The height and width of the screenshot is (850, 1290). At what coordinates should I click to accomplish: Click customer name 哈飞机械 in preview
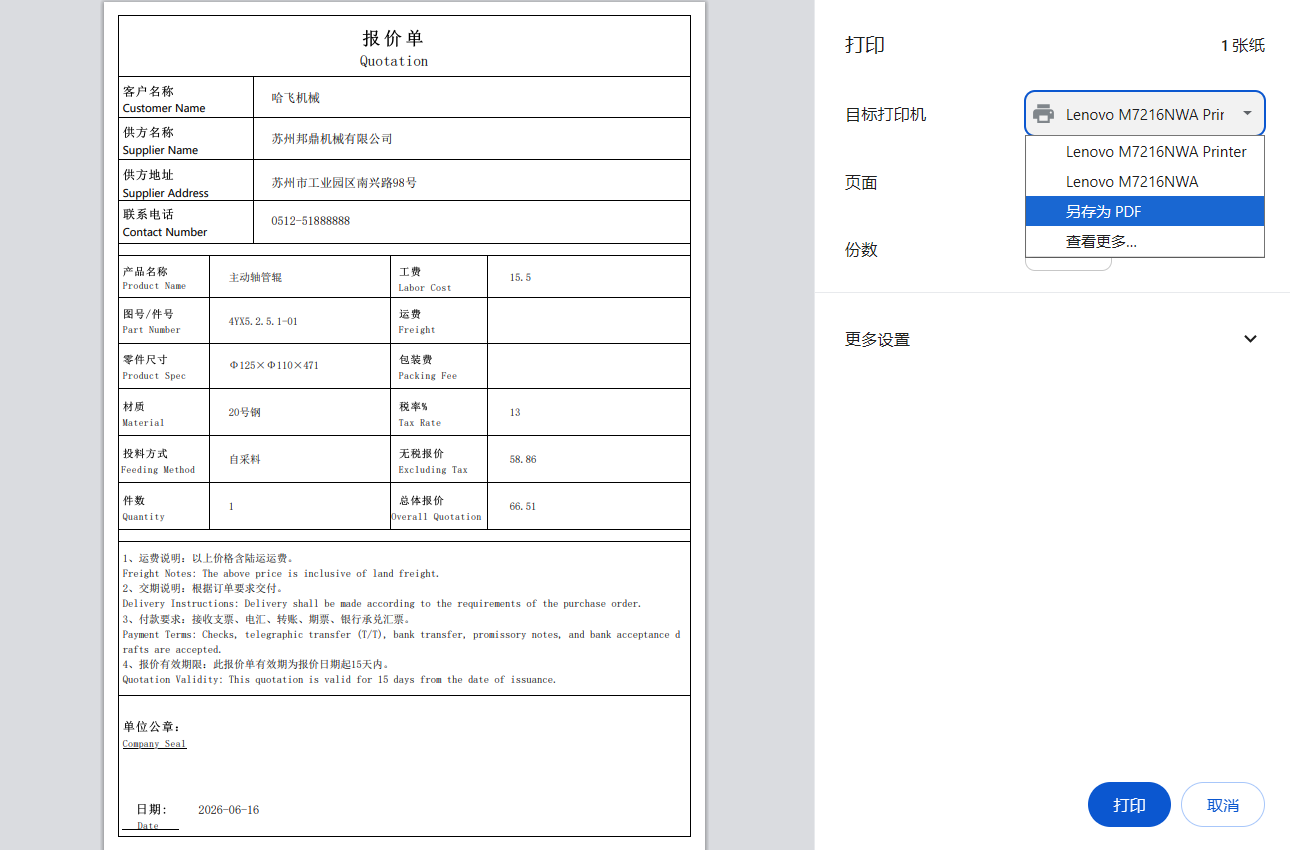295,98
